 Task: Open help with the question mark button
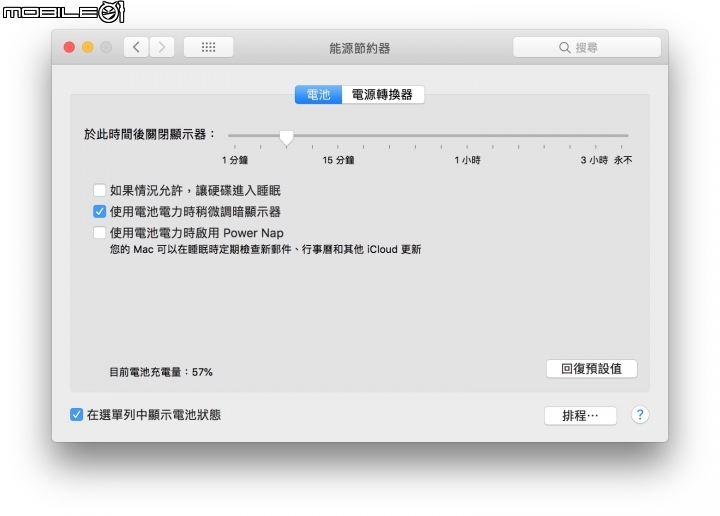(640, 415)
